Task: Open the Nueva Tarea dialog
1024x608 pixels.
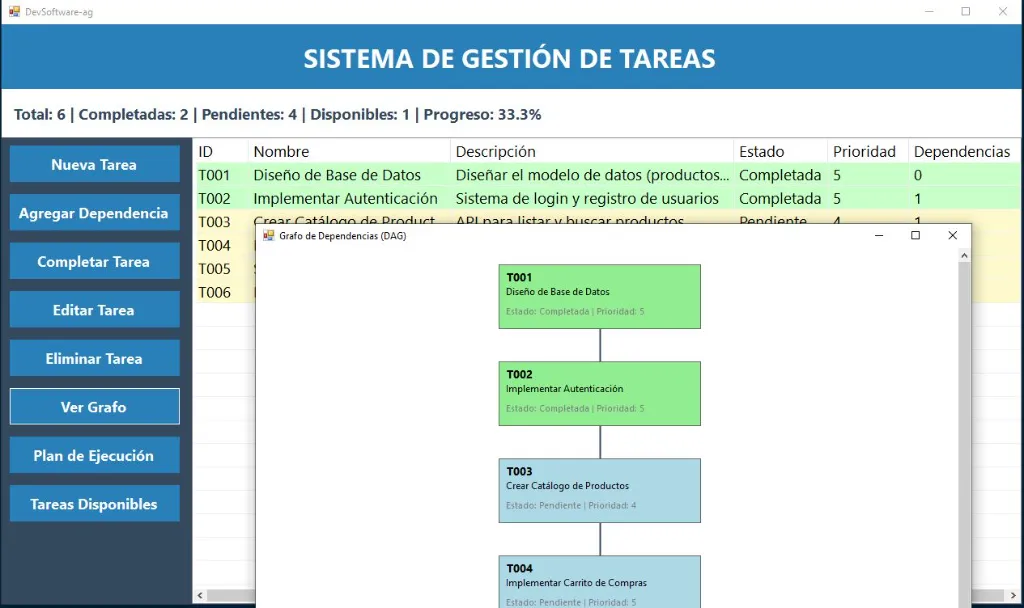Action: tap(94, 163)
